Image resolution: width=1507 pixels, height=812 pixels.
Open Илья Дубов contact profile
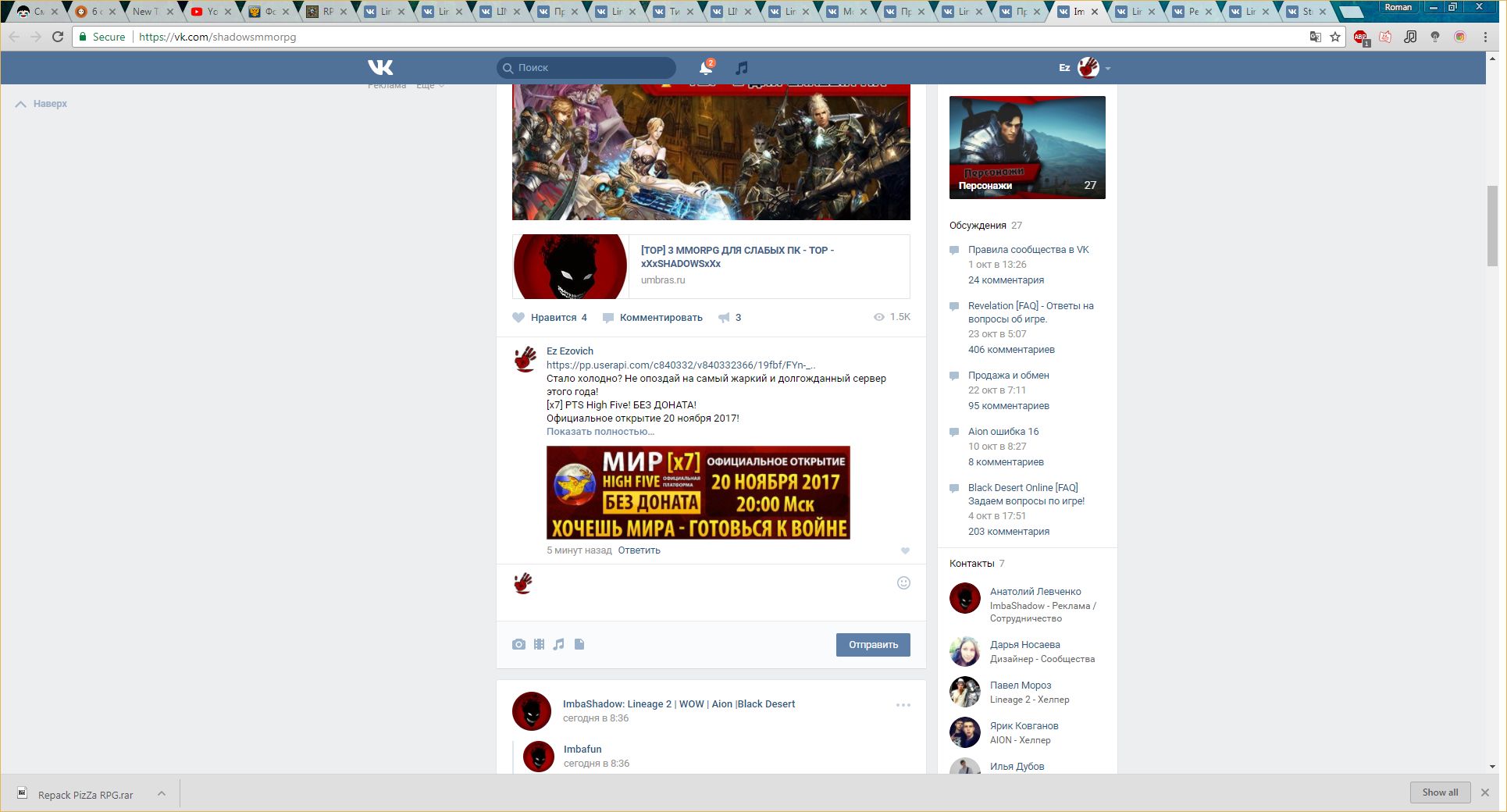1017,767
